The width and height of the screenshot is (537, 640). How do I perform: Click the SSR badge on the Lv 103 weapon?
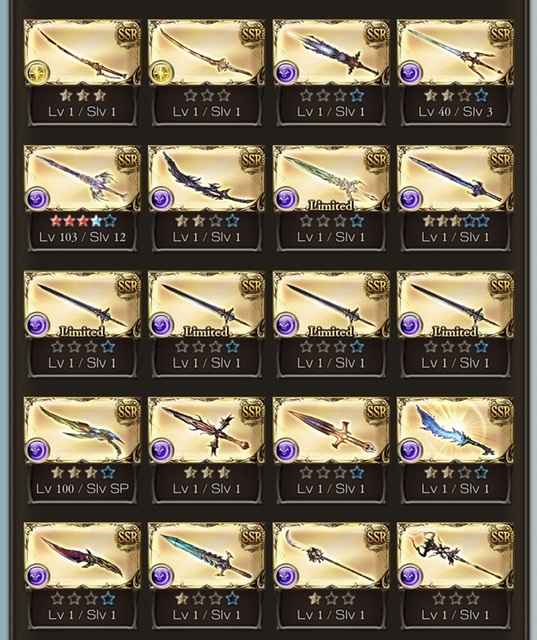(x=128, y=160)
